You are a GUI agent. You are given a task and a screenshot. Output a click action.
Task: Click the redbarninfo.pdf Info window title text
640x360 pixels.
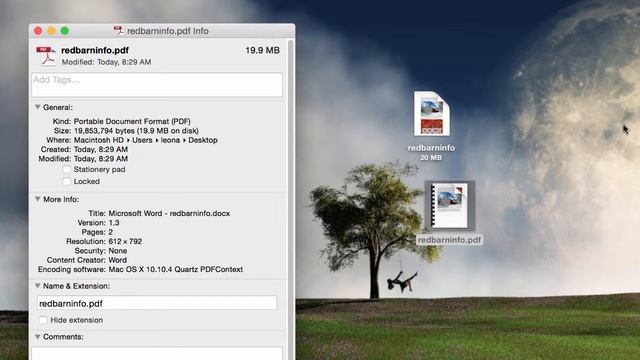coord(168,31)
